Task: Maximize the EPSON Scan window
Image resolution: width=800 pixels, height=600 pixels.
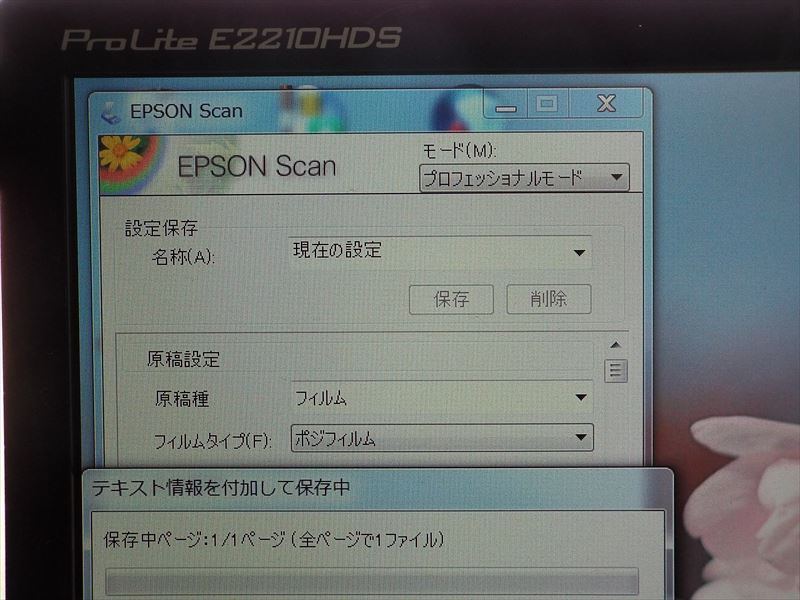Action: pos(547,104)
